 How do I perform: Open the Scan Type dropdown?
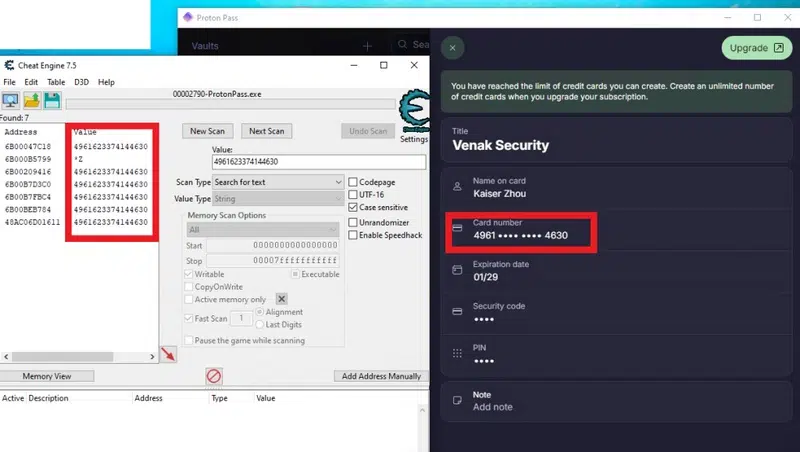[x=278, y=182]
